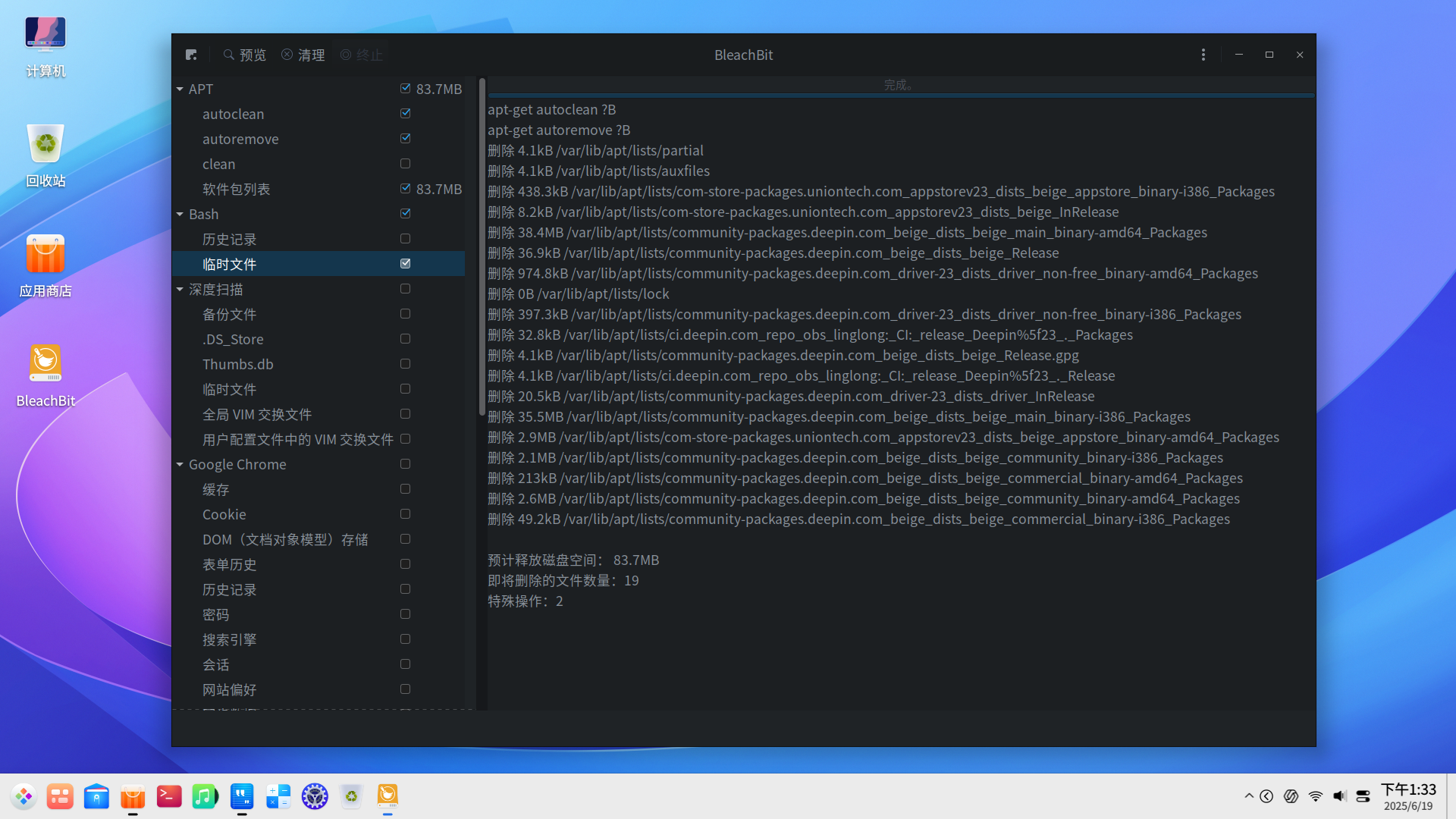
Task: Select Bash 历史记录 tree item
Action: (318, 239)
